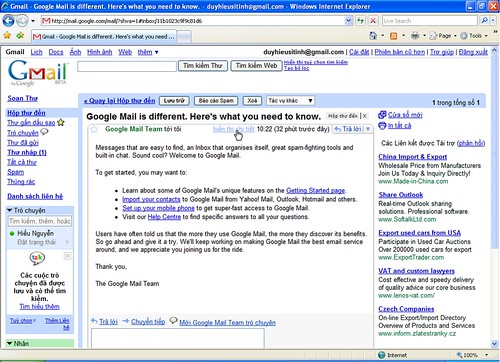The width and height of the screenshot is (500, 362).
Task: Click the invite-to-chat speech bubble icon
Action: click(x=173, y=320)
